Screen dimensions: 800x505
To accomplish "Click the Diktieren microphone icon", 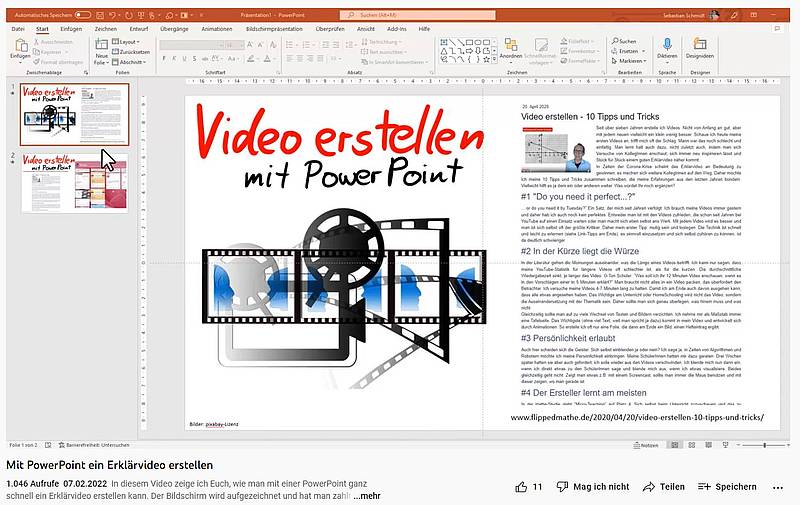I will [x=667, y=45].
